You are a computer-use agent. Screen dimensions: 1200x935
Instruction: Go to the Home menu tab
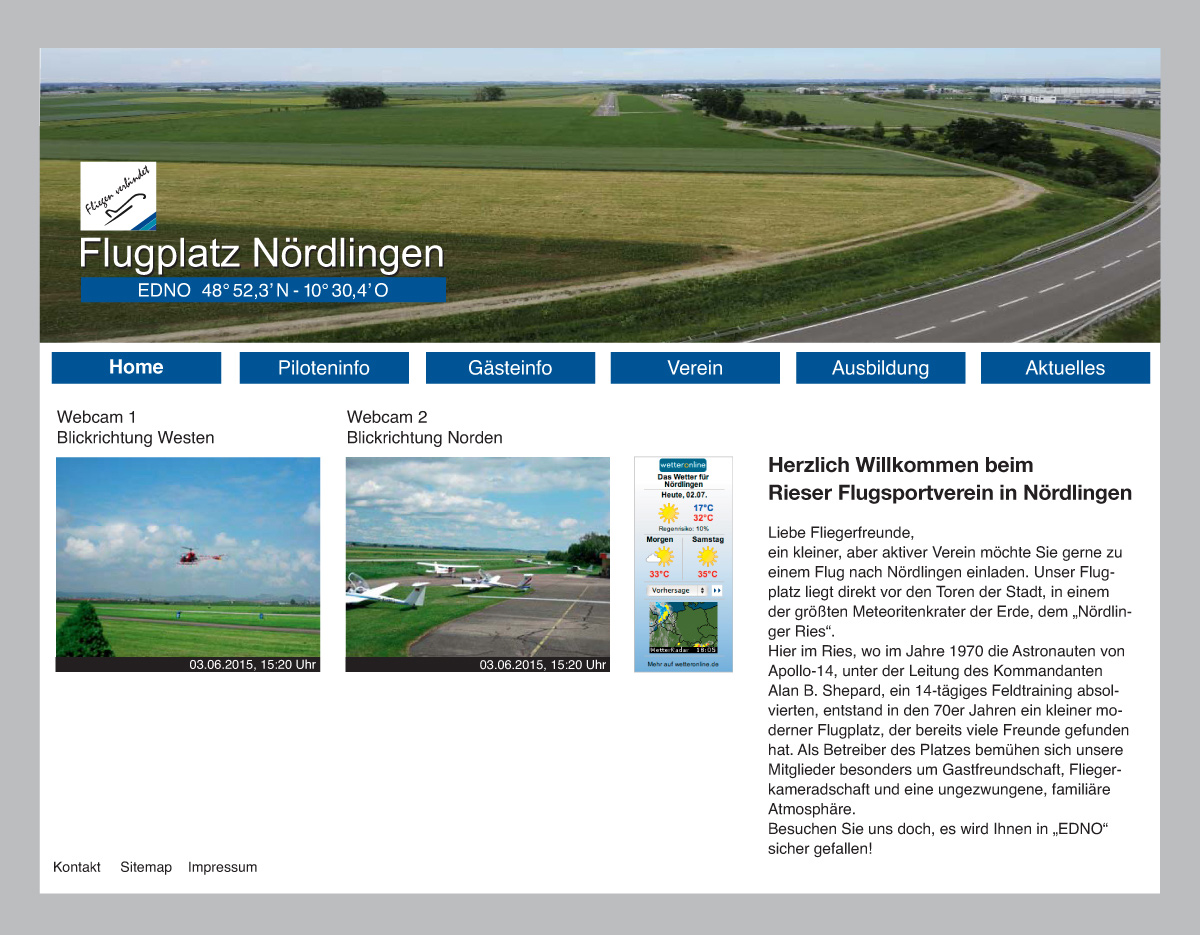pos(136,367)
